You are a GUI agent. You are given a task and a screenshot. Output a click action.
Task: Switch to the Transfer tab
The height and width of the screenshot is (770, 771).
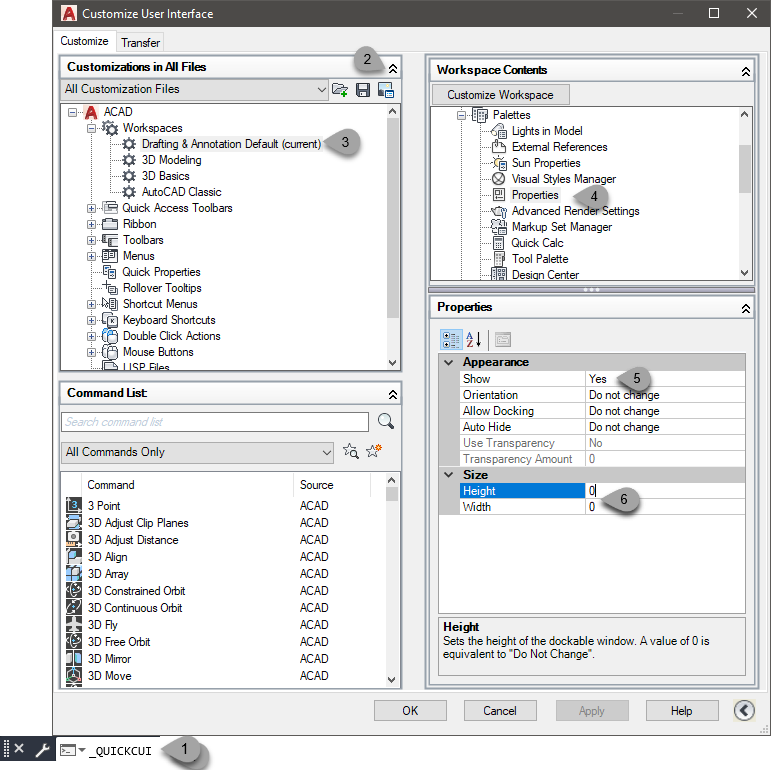141,43
